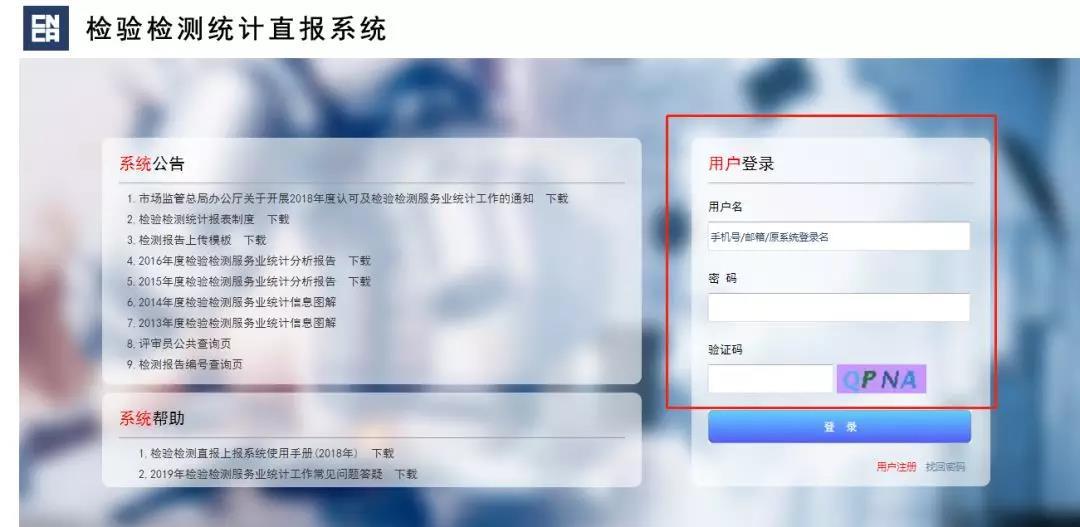This screenshot has height=527, width=1080.
Task: Open 评审员公共查询页
Action: (x=185, y=343)
